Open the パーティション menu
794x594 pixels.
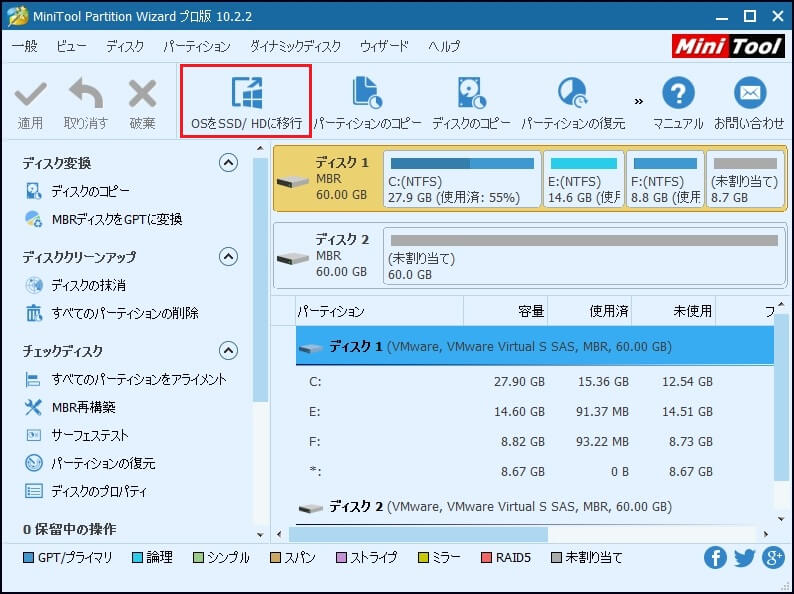click(x=197, y=47)
